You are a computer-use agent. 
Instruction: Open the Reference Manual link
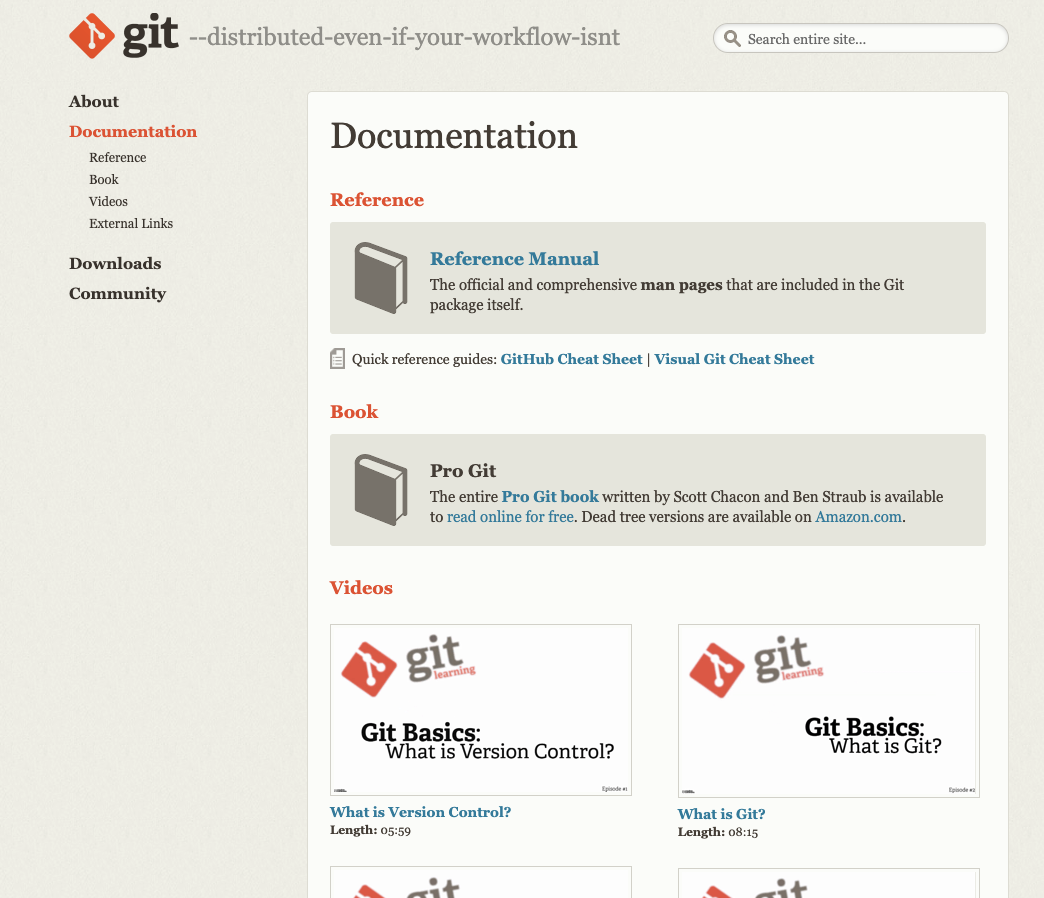(x=514, y=258)
